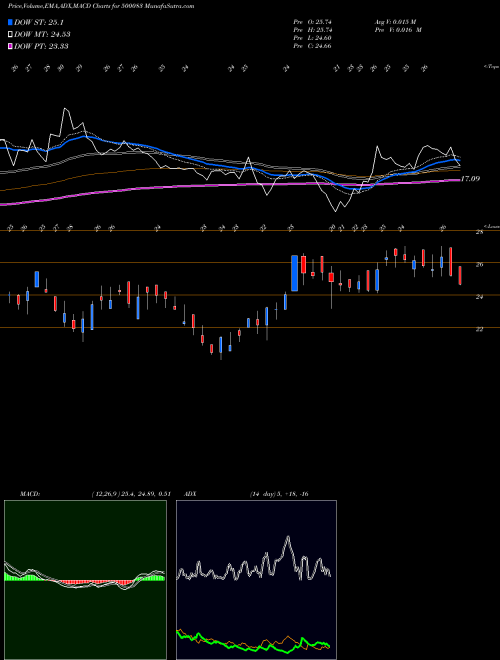Click the blue DOW ST legend swatch
The width and height of the screenshot is (500, 660).
click(x=11, y=23)
